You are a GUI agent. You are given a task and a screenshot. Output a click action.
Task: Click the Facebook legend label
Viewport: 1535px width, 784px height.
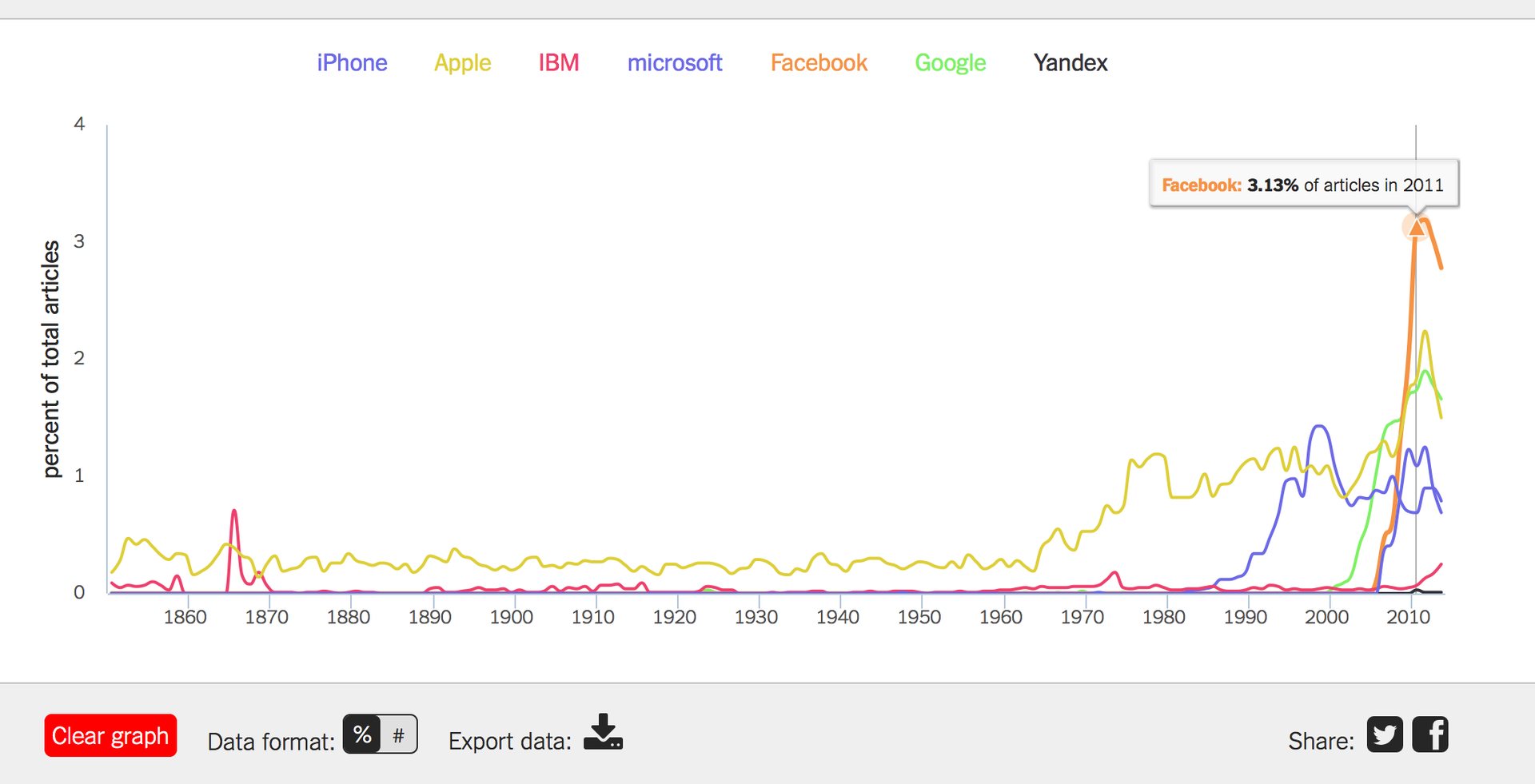(x=819, y=63)
